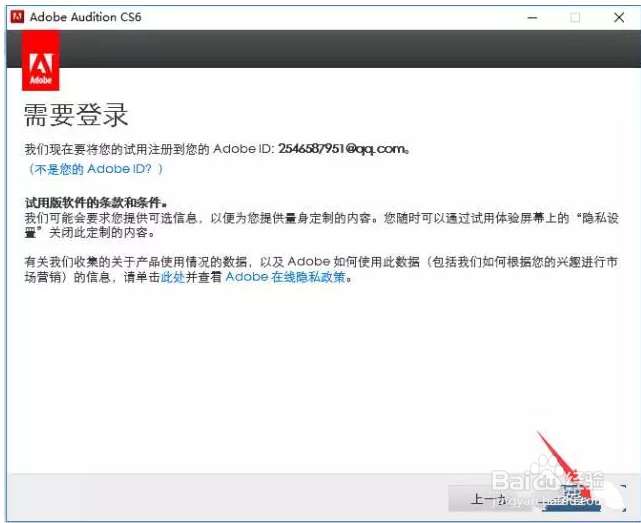Click the '此处' link
Viewport: 641px width, 523px height.
point(173,277)
